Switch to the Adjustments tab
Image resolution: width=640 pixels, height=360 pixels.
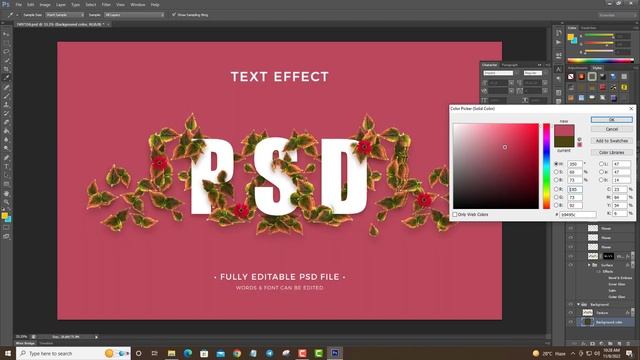point(578,68)
